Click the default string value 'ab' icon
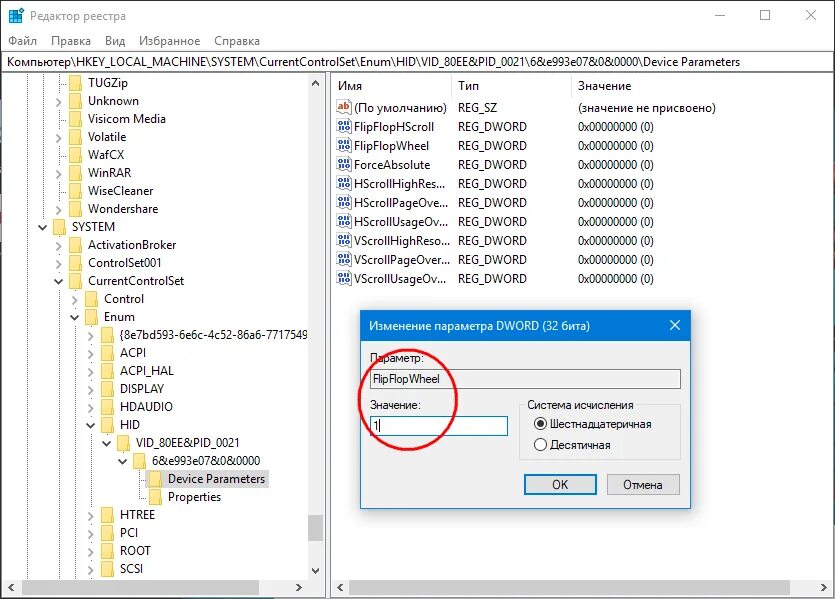 coord(343,107)
